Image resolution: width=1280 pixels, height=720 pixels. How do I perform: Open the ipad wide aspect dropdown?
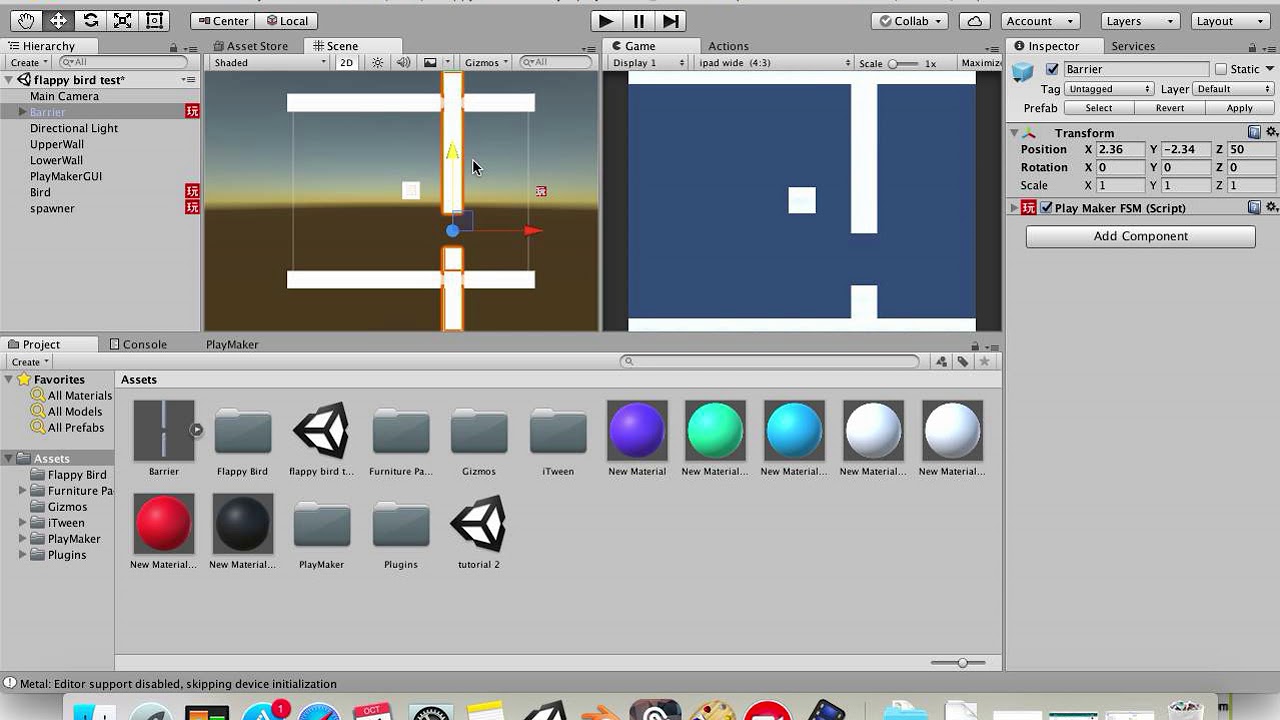click(x=774, y=62)
